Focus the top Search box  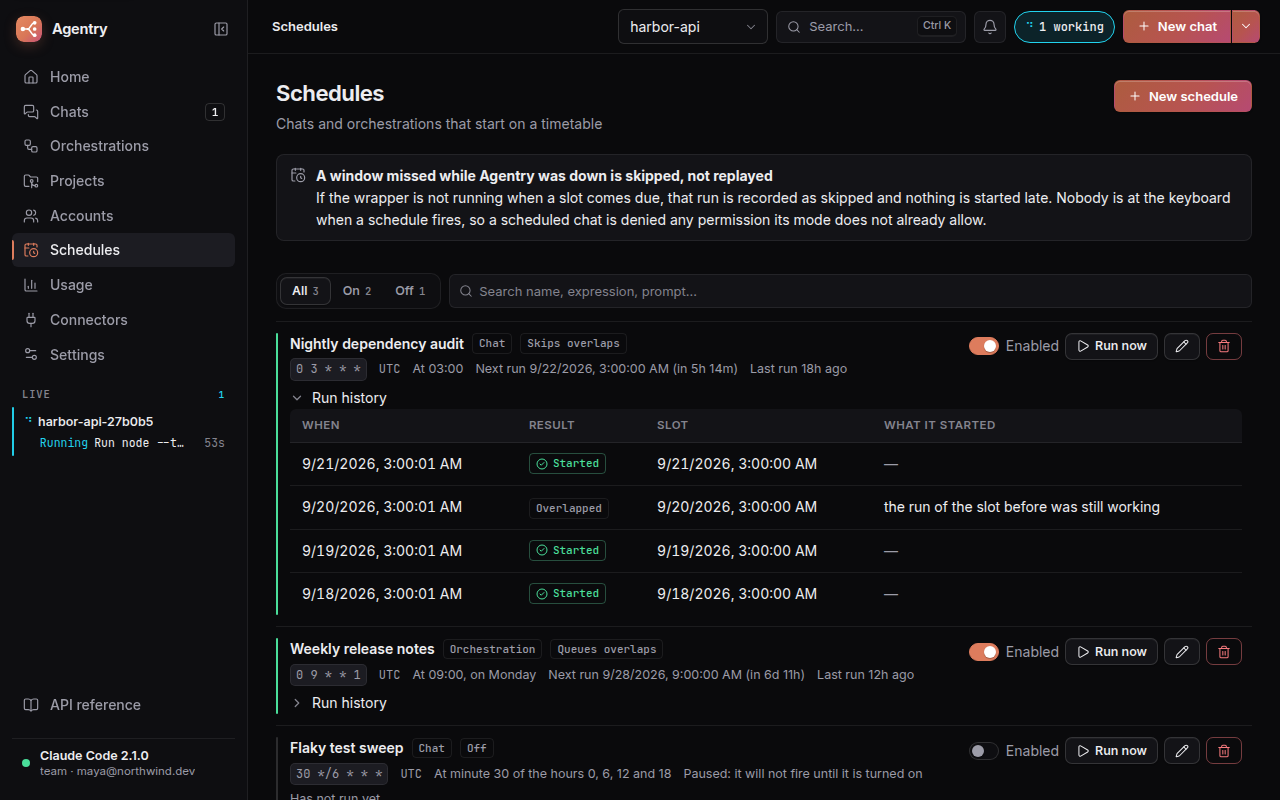tap(871, 27)
